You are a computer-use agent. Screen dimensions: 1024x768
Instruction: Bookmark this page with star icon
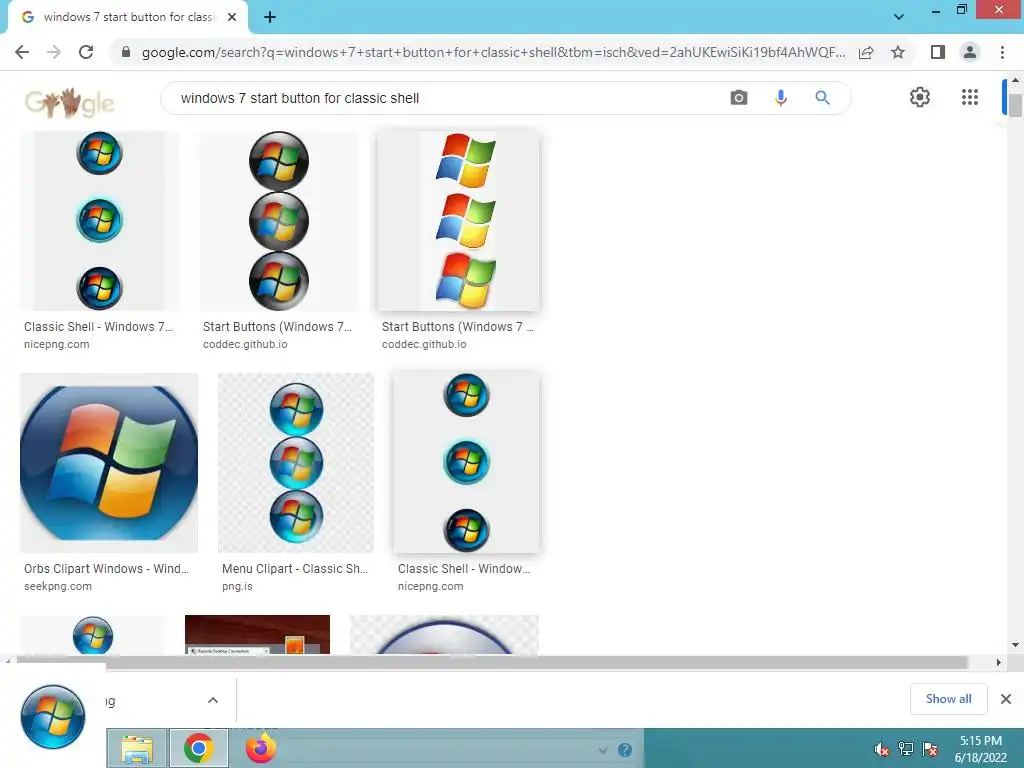(x=898, y=52)
